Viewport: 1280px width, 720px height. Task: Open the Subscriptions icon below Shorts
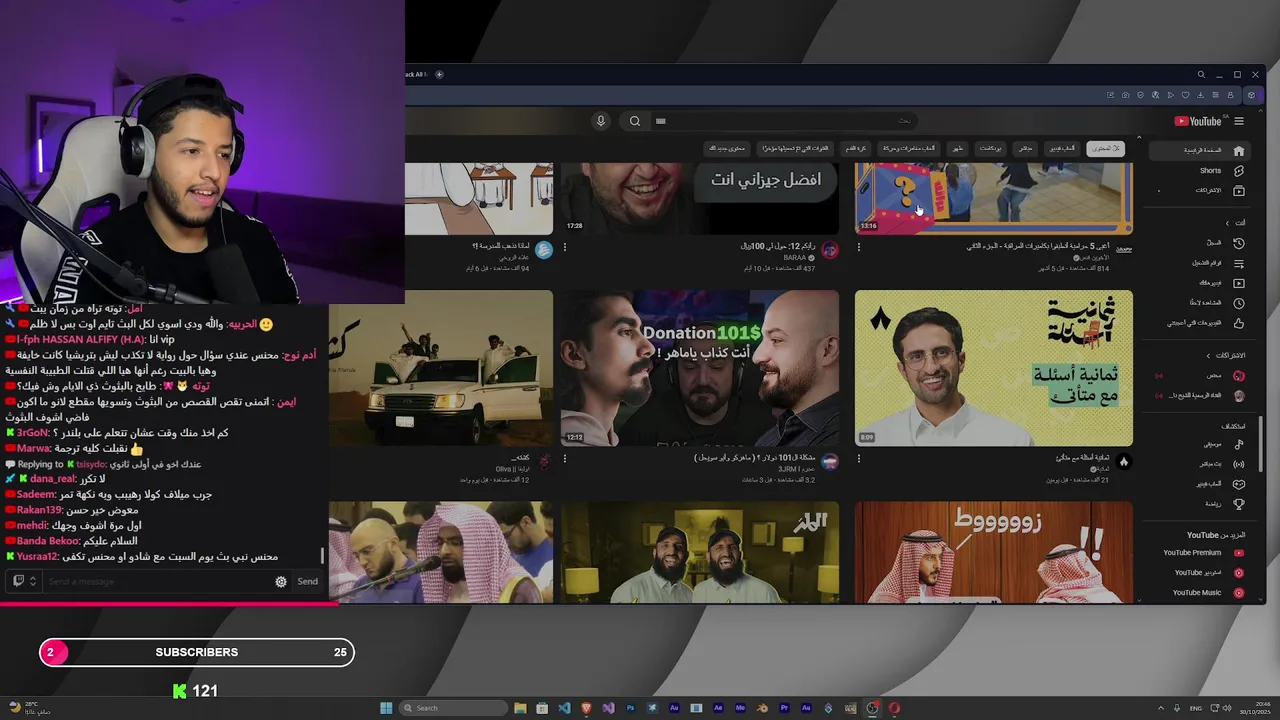tap(1239, 191)
